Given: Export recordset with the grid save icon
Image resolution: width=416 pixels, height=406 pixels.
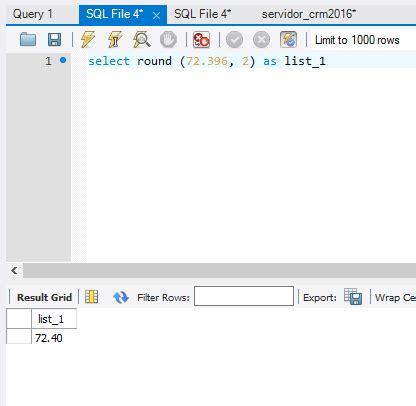Looking at the screenshot, I should [353, 297].
